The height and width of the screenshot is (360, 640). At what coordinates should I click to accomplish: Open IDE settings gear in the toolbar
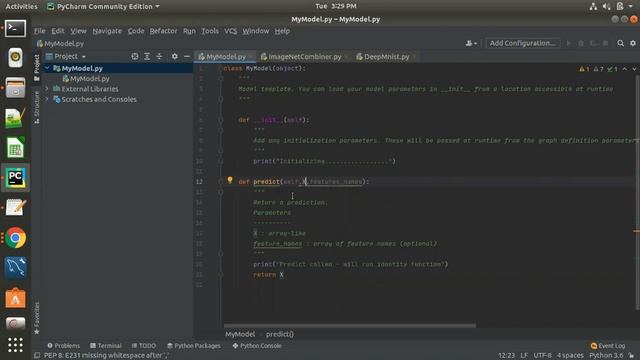point(633,43)
